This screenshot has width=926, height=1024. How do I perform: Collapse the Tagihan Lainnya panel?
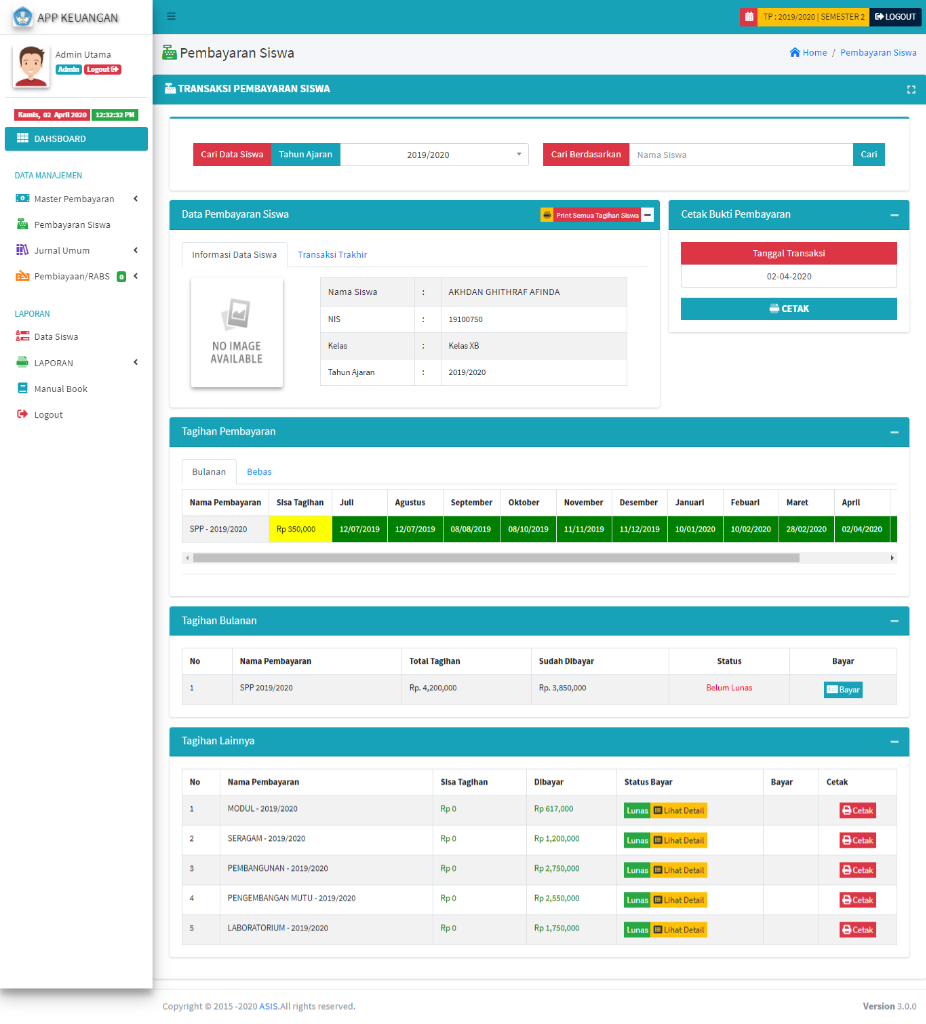(893, 741)
